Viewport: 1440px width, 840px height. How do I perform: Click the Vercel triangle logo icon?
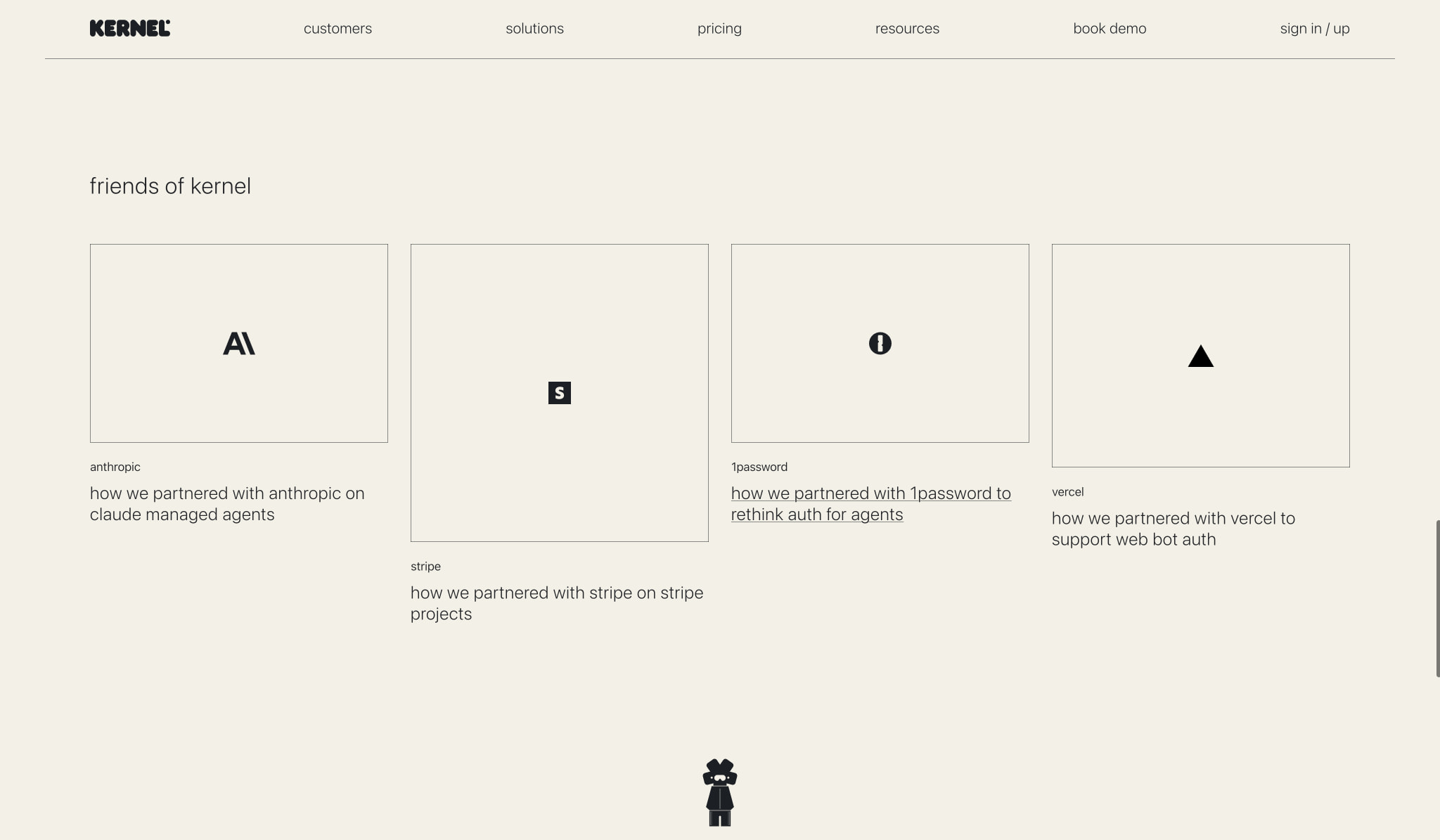pos(1201,356)
